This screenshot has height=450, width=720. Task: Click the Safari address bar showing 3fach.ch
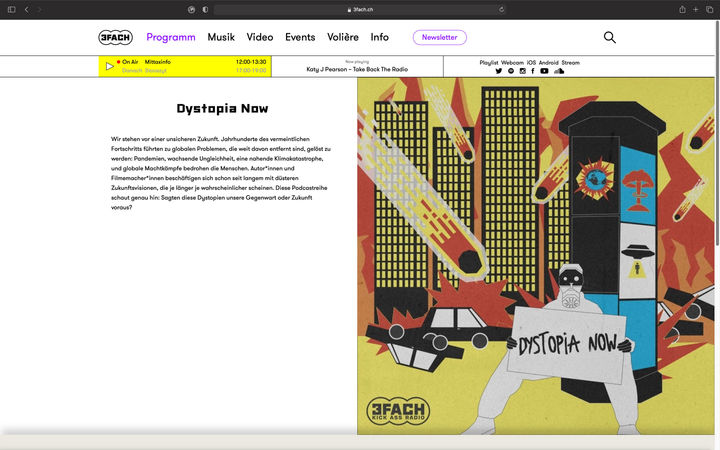point(360,9)
